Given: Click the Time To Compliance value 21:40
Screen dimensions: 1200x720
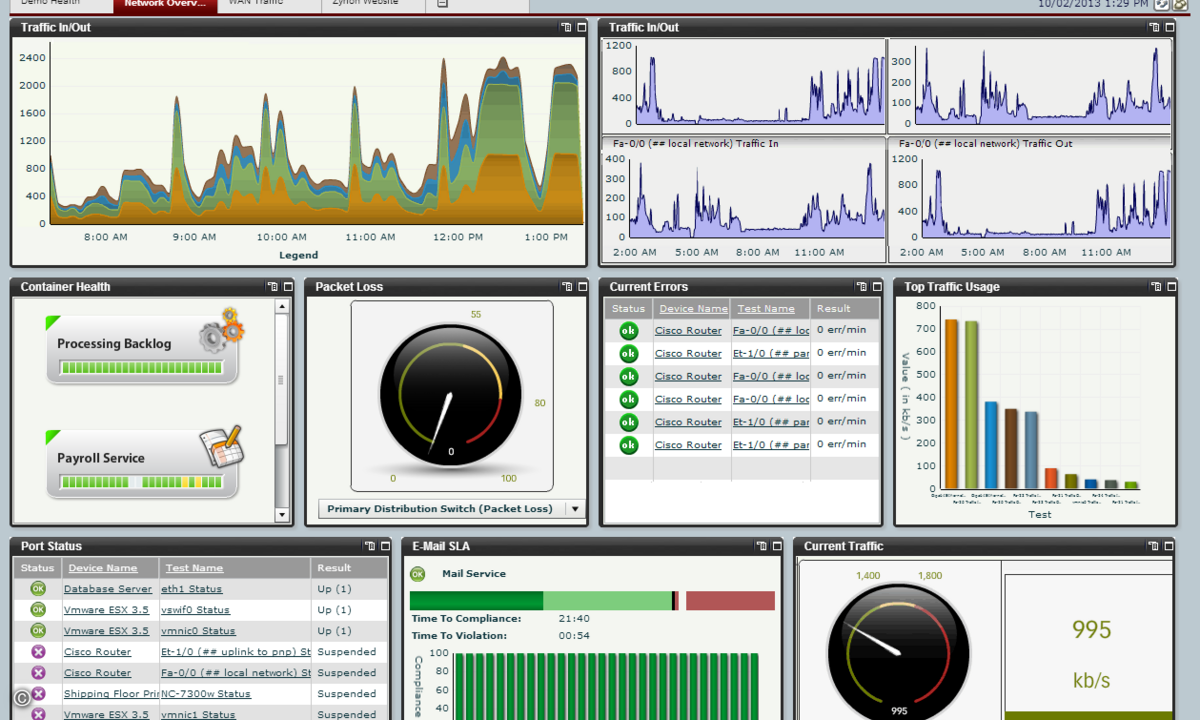Looking at the screenshot, I should tap(573, 619).
